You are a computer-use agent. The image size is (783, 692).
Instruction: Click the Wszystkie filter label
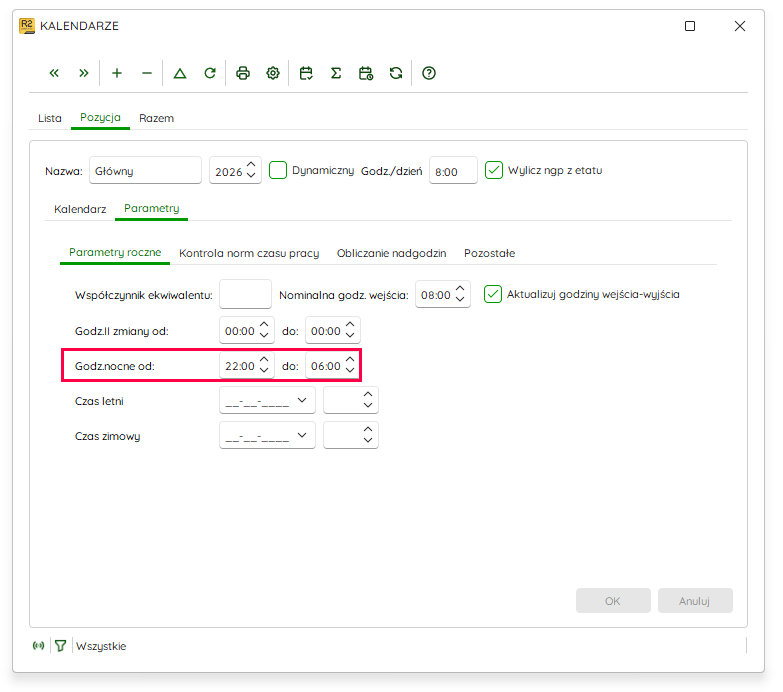click(x=101, y=646)
